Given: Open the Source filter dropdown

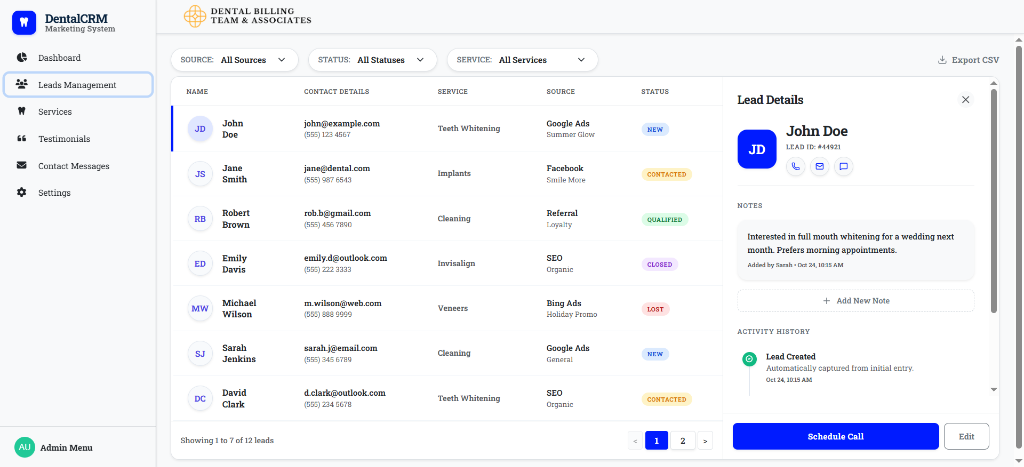Looking at the screenshot, I should 234,59.
